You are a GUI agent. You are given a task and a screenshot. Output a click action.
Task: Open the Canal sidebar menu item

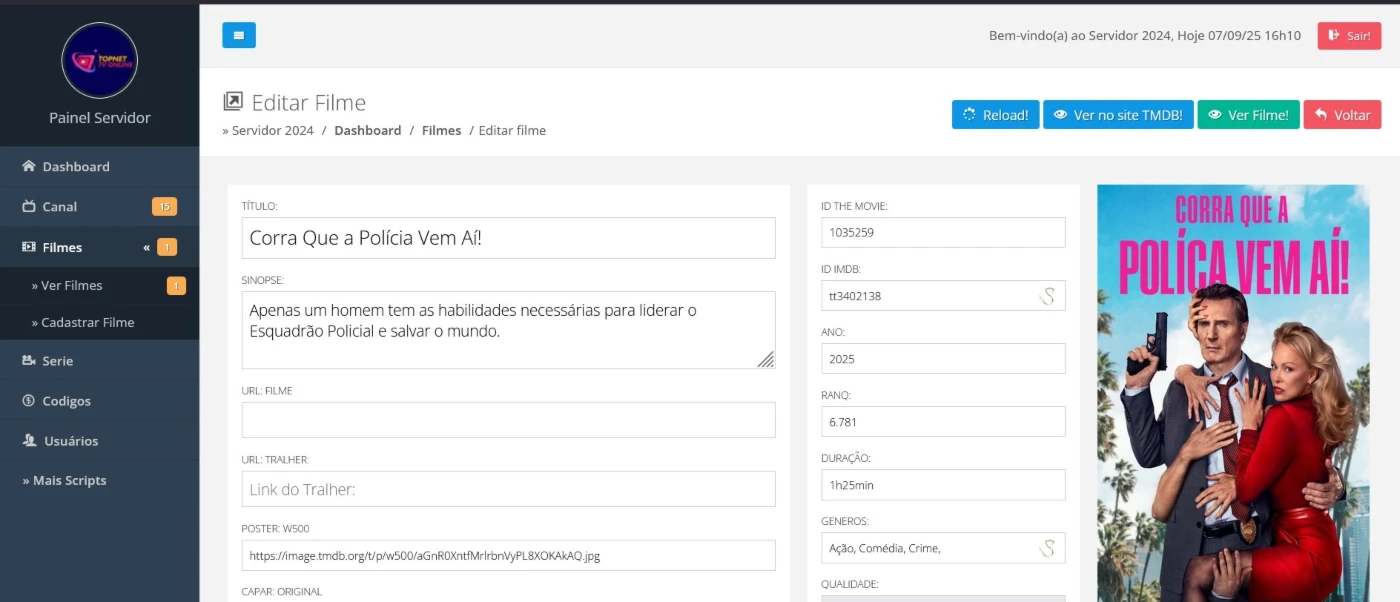[x=100, y=207]
